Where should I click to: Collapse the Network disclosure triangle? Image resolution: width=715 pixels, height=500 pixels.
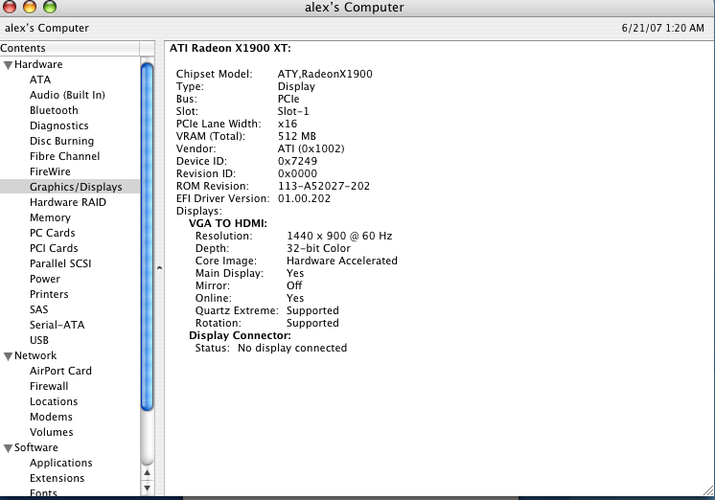pyautogui.click(x=8, y=356)
